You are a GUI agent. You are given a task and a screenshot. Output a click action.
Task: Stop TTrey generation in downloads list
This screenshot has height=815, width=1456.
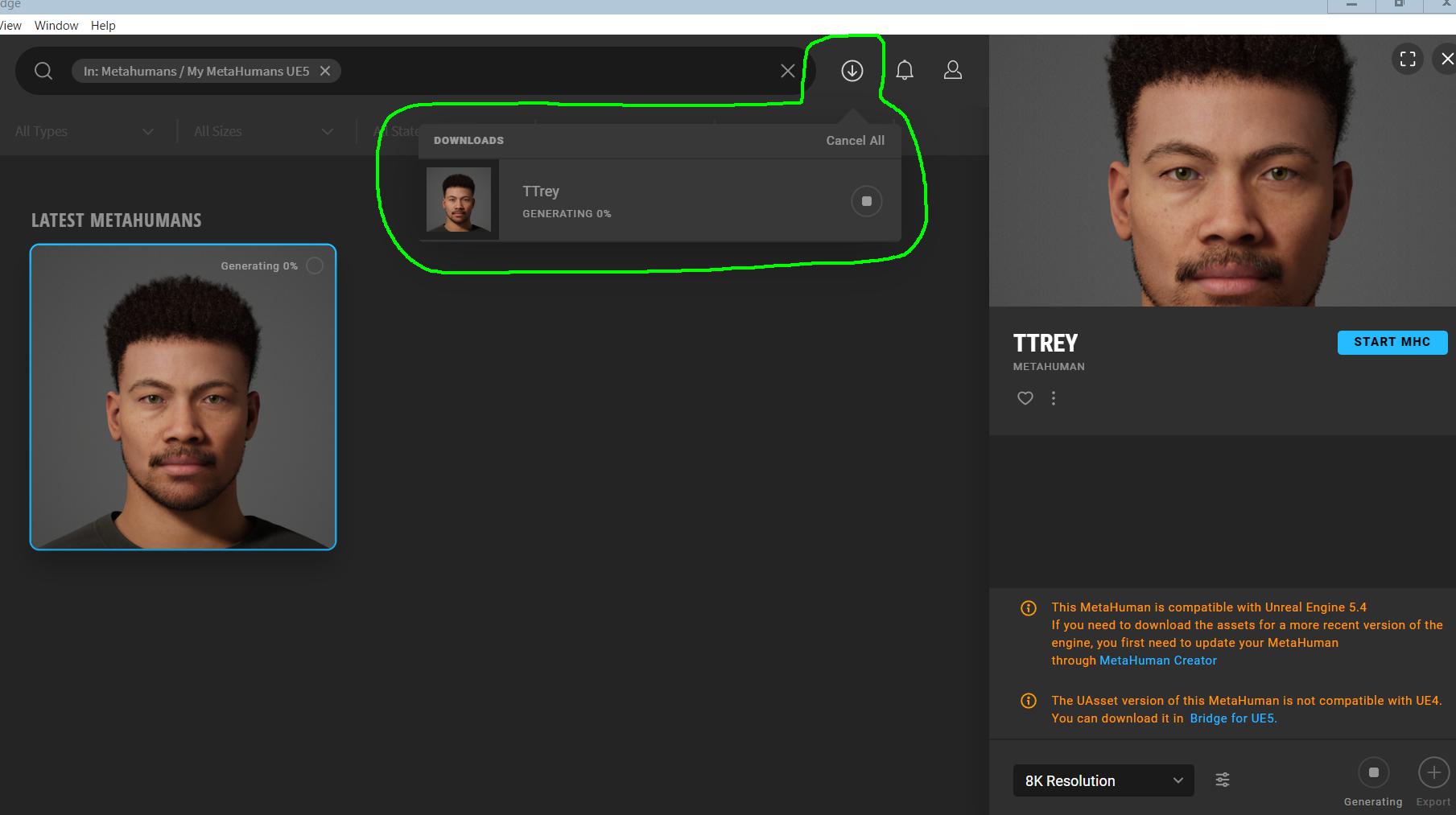coord(867,201)
